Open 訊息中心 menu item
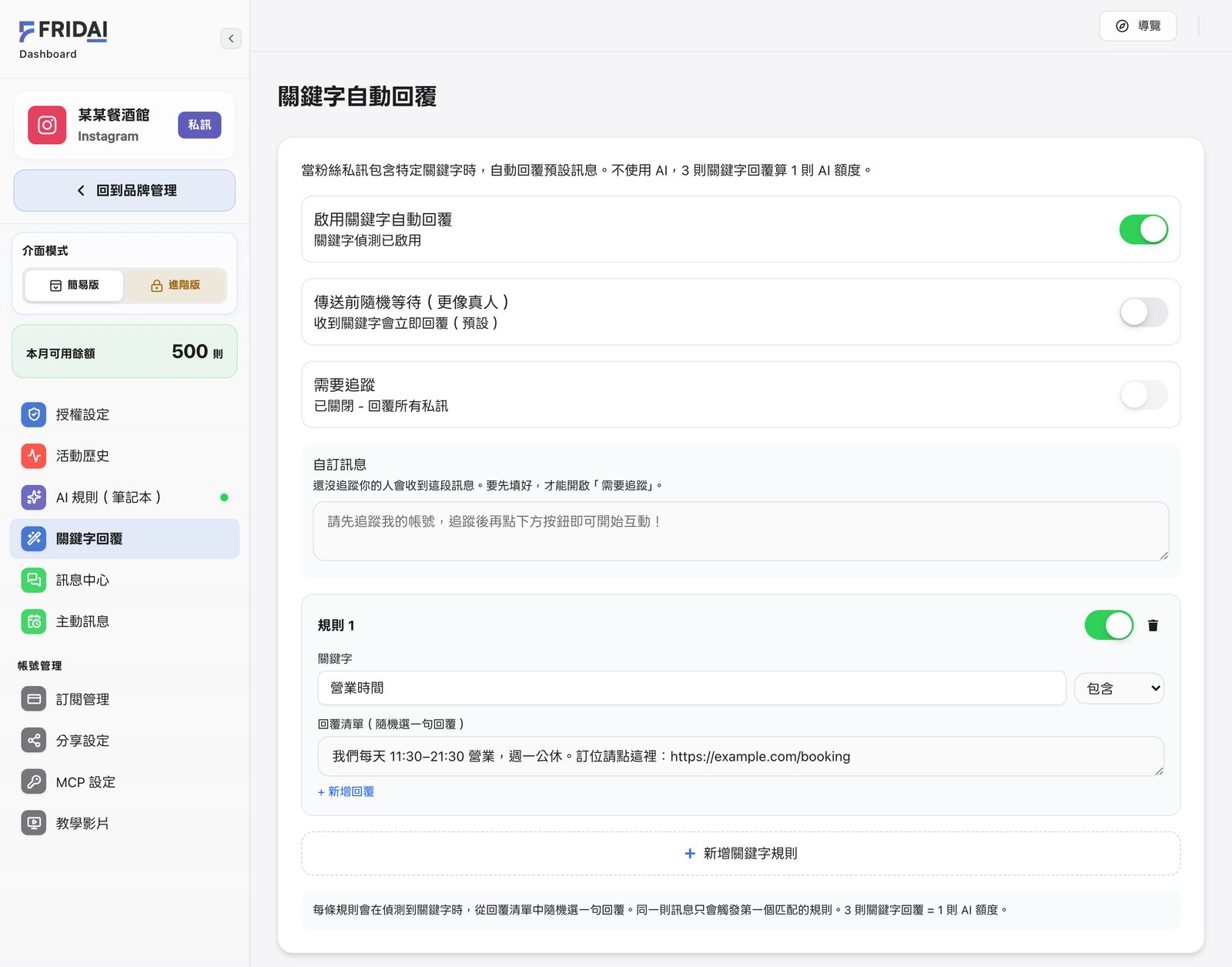This screenshot has height=967, width=1232. click(x=125, y=580)
